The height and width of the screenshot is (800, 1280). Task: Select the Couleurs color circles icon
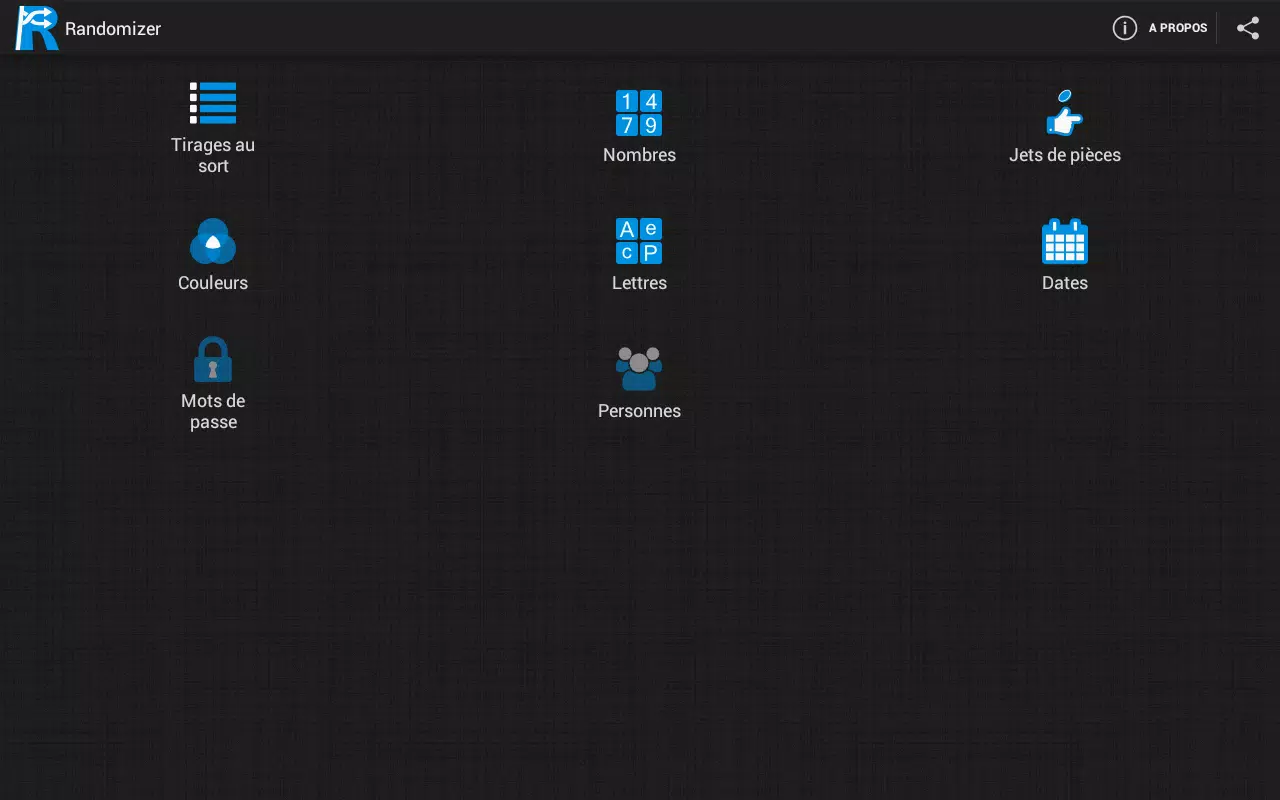tap(213, 241)
